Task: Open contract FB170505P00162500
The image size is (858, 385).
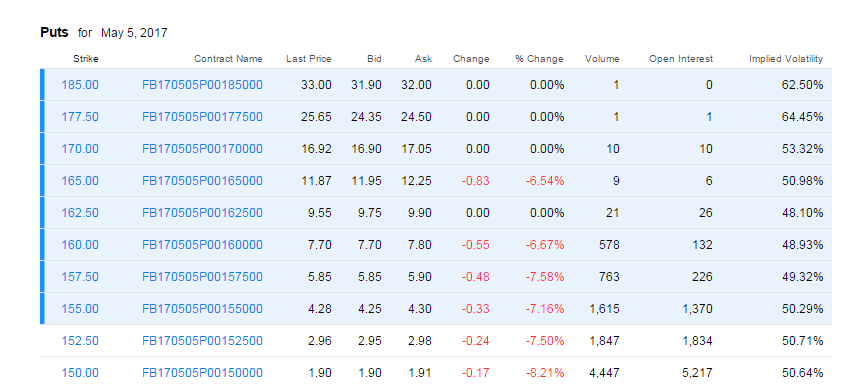Action: 202,213
